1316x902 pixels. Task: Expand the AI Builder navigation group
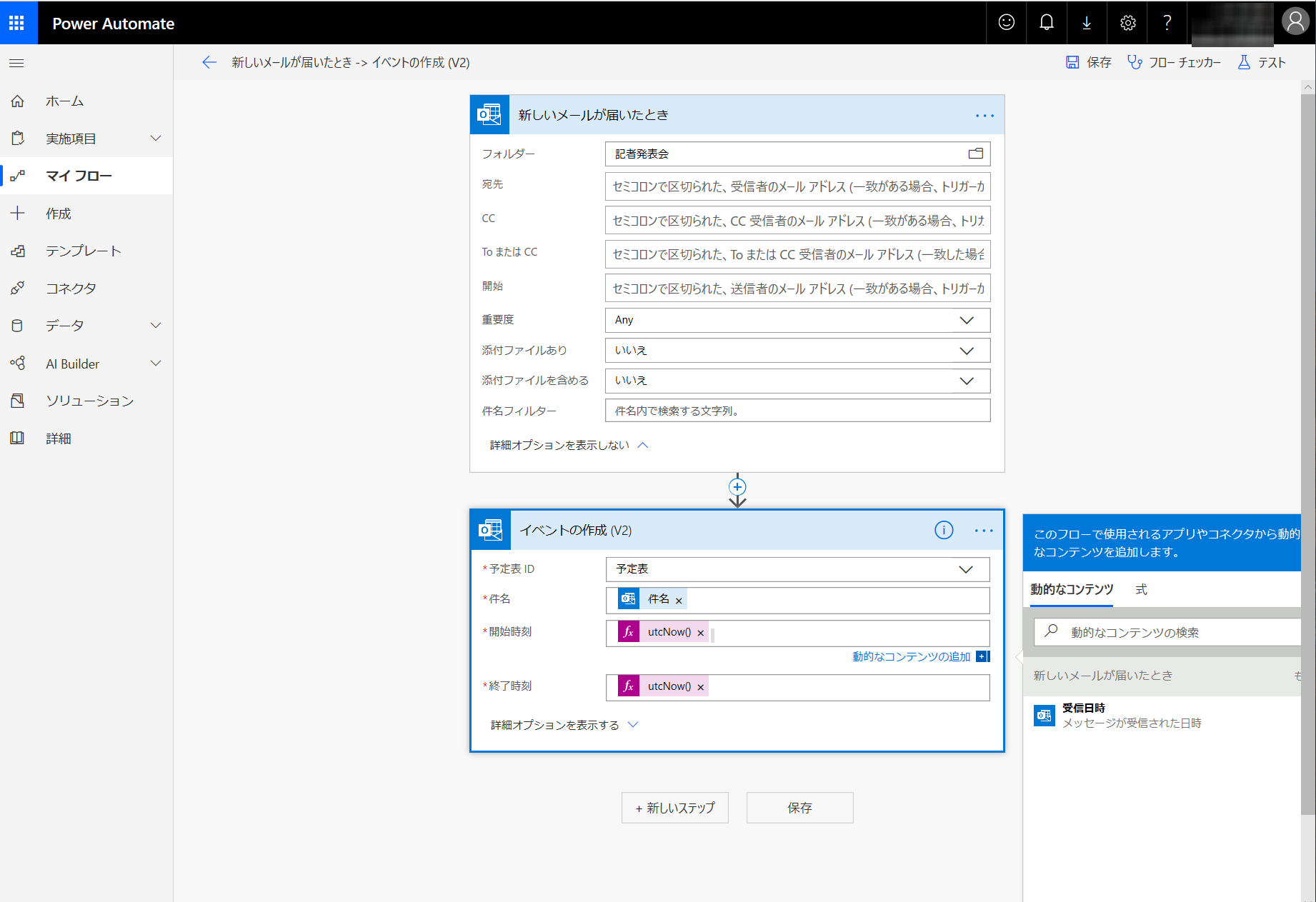tap(156, 364)
